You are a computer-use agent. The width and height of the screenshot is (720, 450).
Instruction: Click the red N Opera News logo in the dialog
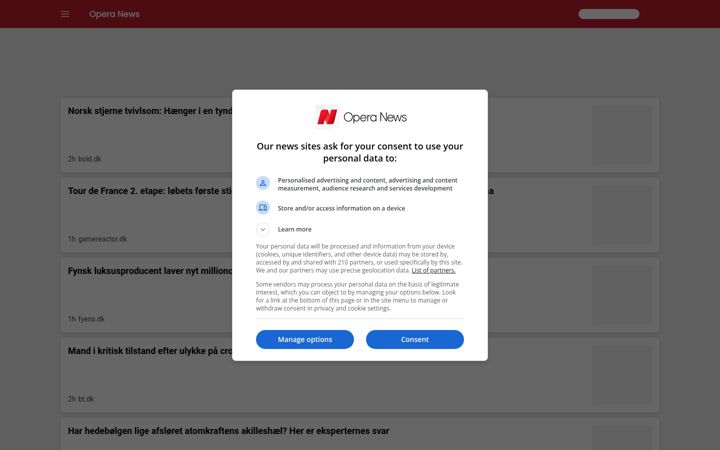(x=327, y=117)
